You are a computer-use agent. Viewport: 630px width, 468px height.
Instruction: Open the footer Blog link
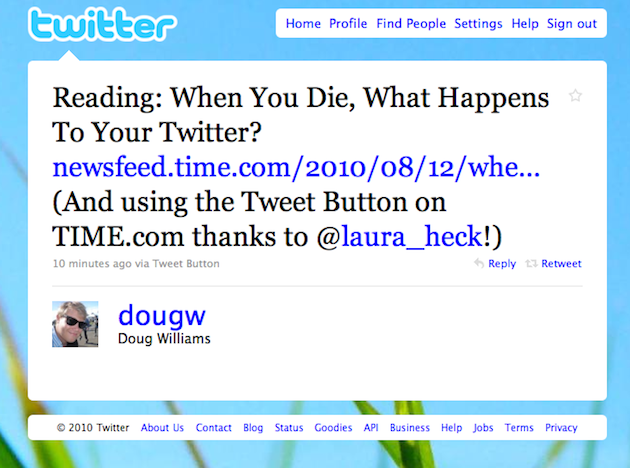point(253,427)
